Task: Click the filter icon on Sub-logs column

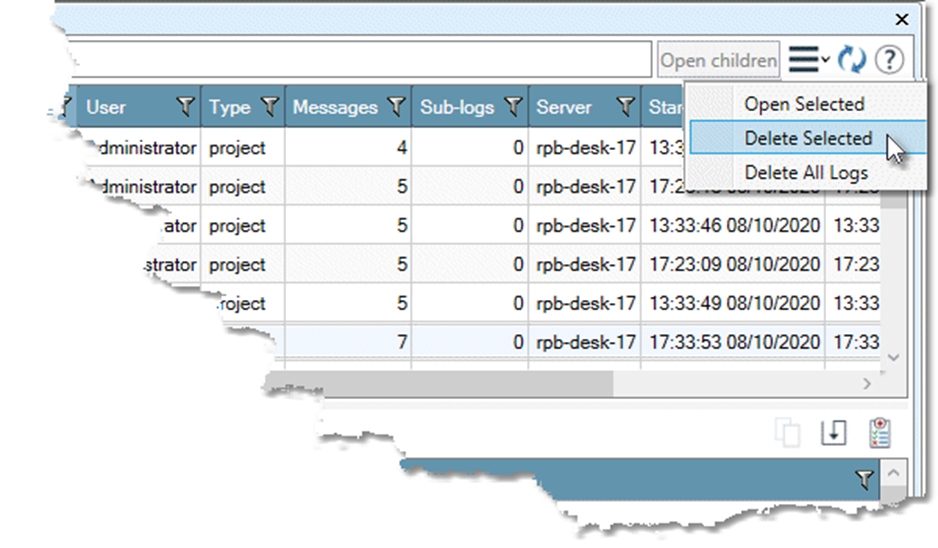Action: tap(513, 106)
